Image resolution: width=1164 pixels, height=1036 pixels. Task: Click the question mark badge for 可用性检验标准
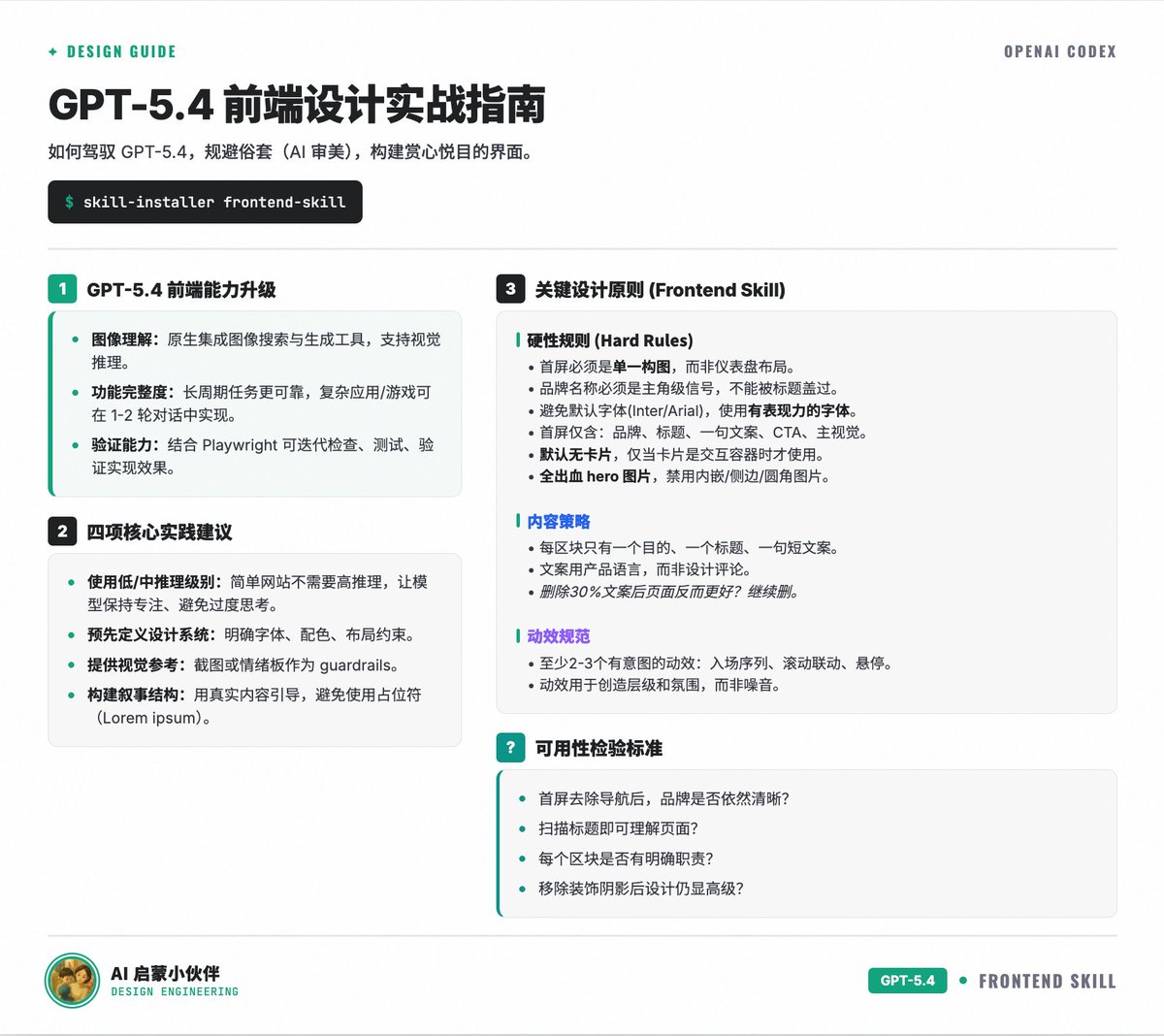coord(511,748)
